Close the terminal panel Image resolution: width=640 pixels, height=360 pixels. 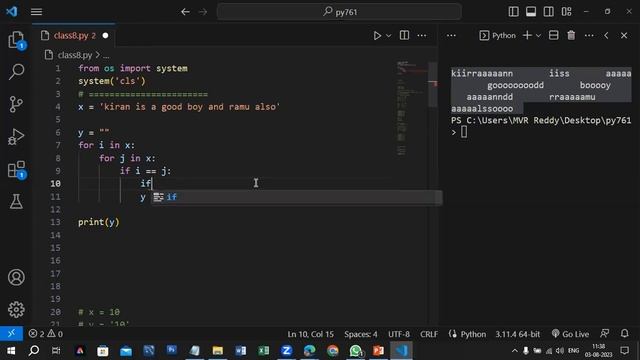[624, 36]
